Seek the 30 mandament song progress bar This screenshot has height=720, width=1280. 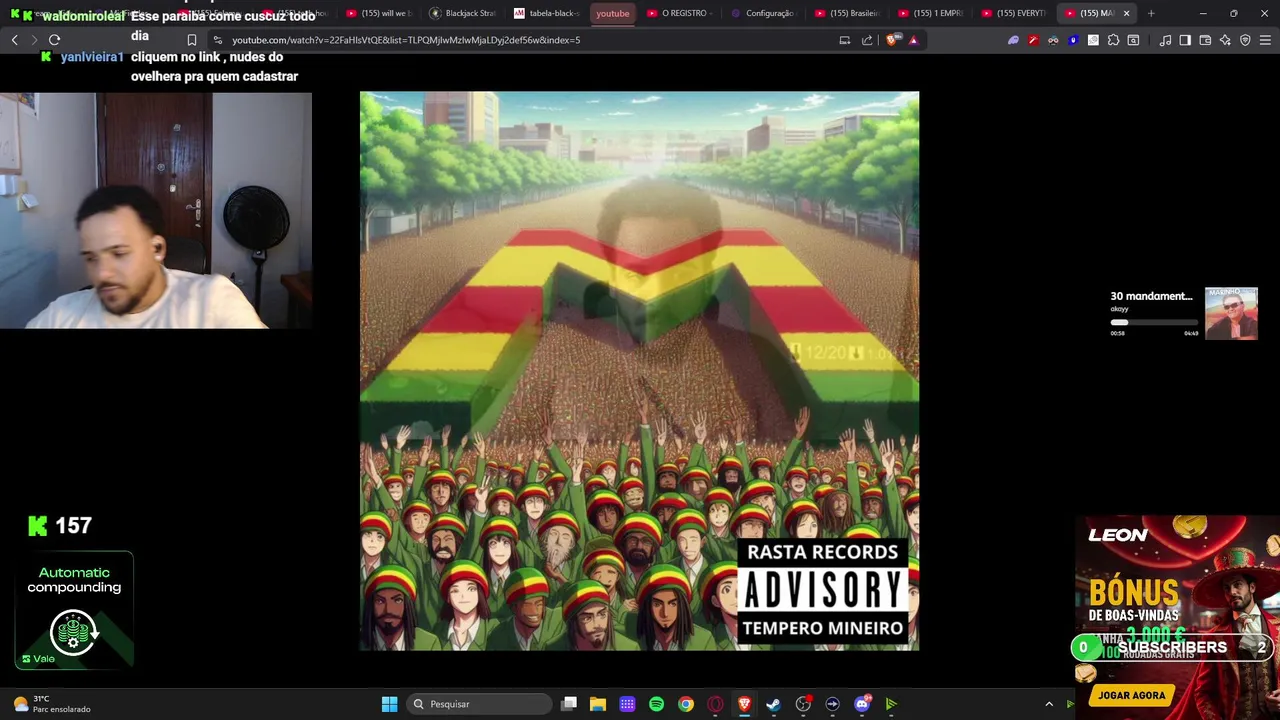click(1154, 322)
